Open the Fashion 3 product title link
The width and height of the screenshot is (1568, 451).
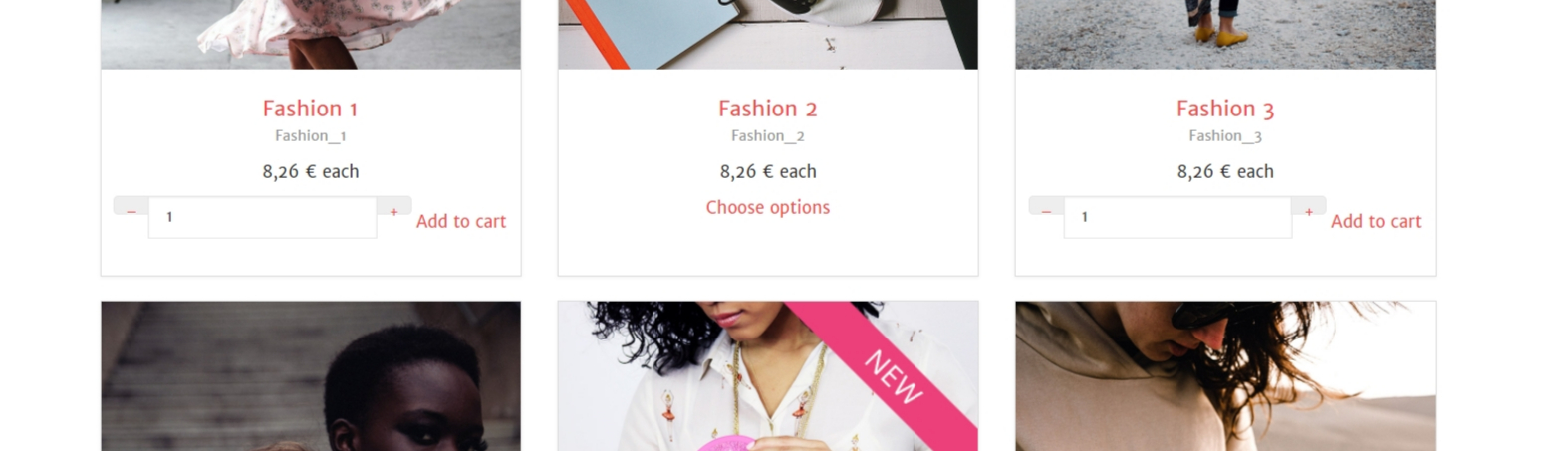click(1225, 109)
